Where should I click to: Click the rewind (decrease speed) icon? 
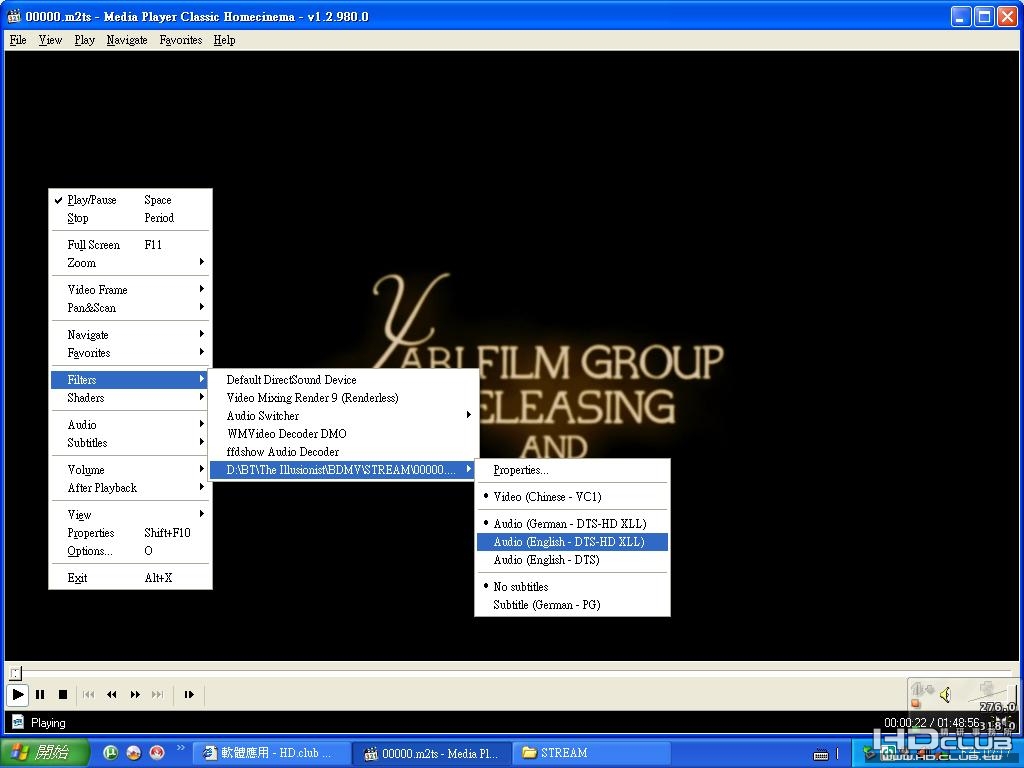click(112, 694)
